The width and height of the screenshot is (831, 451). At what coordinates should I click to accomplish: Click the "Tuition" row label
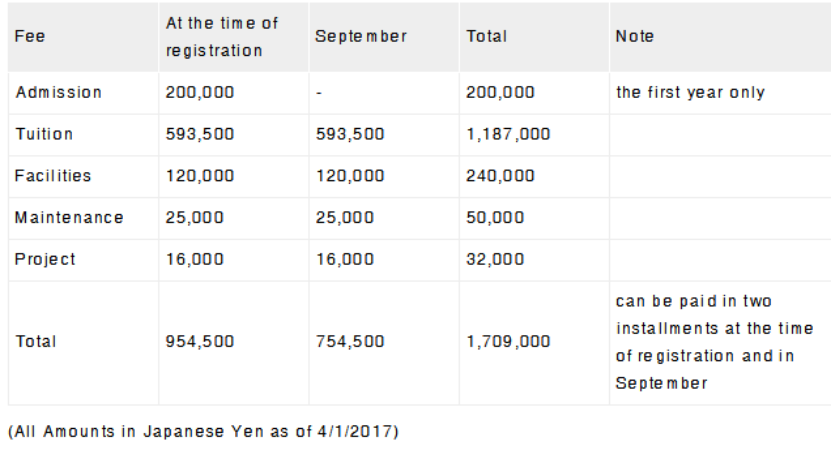44,134
